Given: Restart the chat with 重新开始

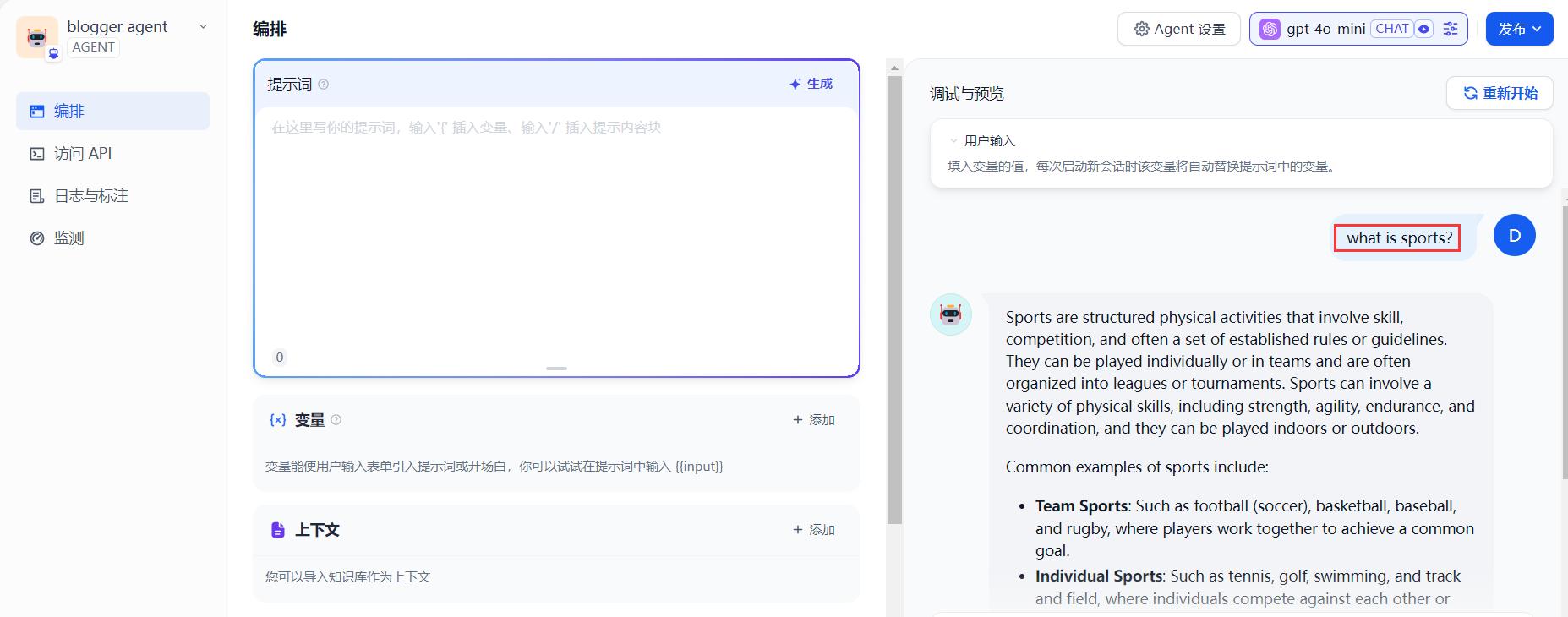Looking at the screenshot, I should pyautogui.click(x=1500, y=93).
